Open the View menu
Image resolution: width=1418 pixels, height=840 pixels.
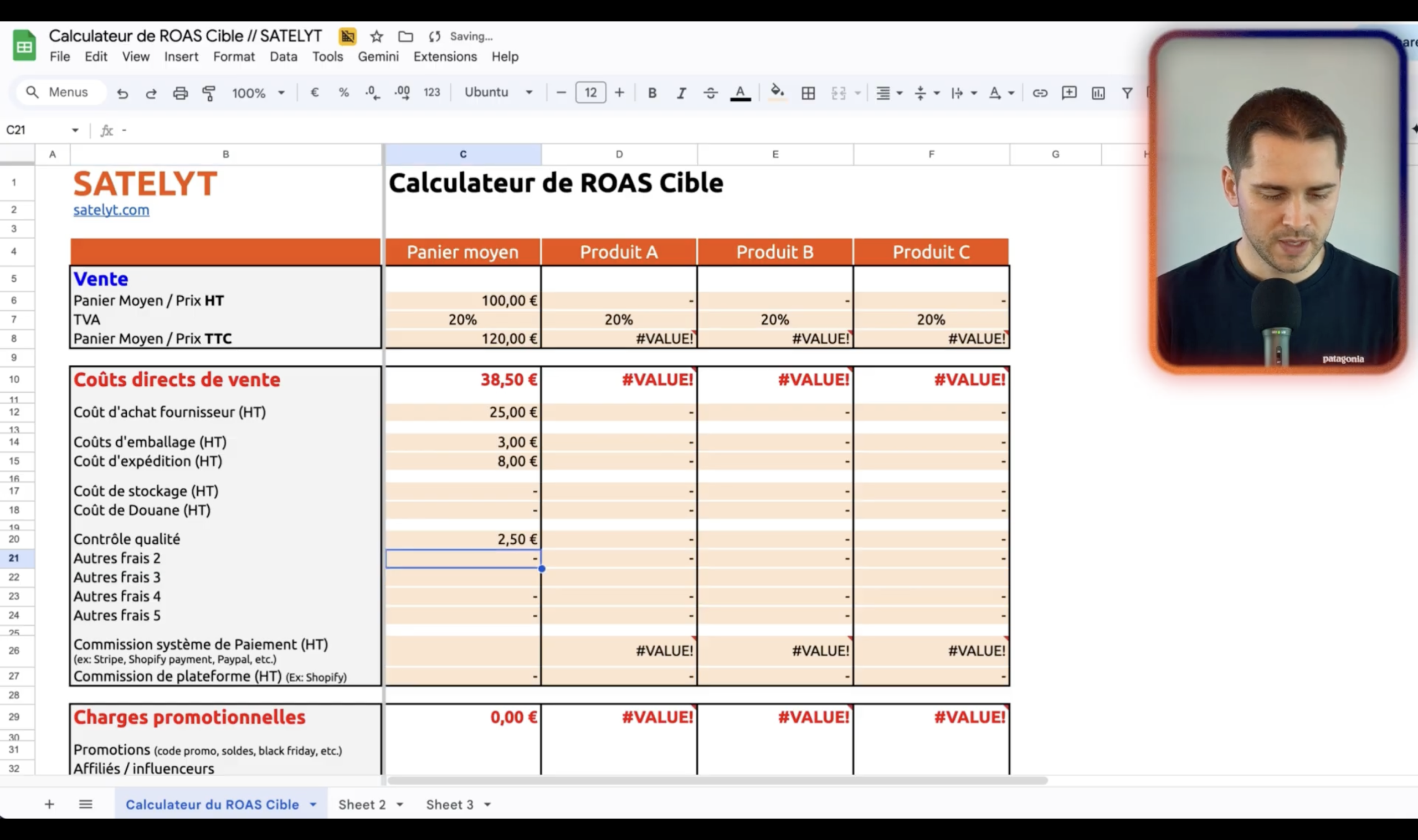136,56
